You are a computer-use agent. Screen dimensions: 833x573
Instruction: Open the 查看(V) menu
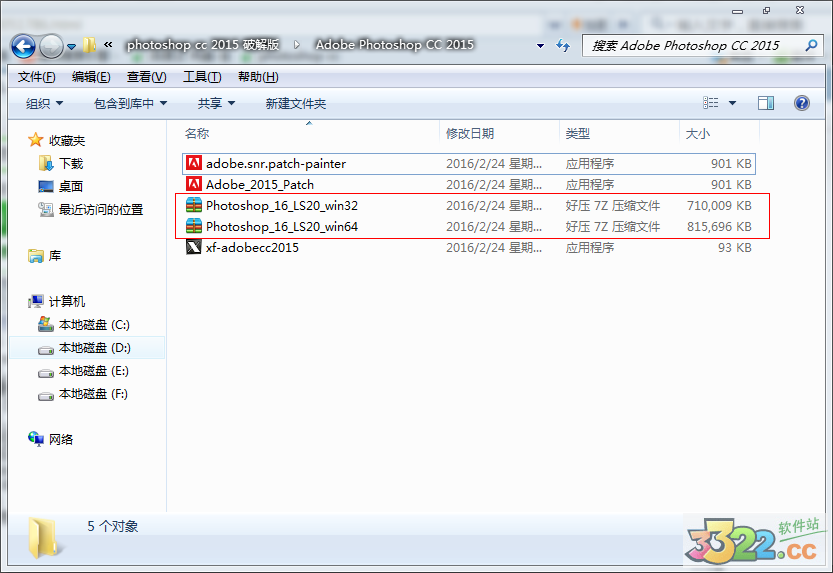coord(147,77)
